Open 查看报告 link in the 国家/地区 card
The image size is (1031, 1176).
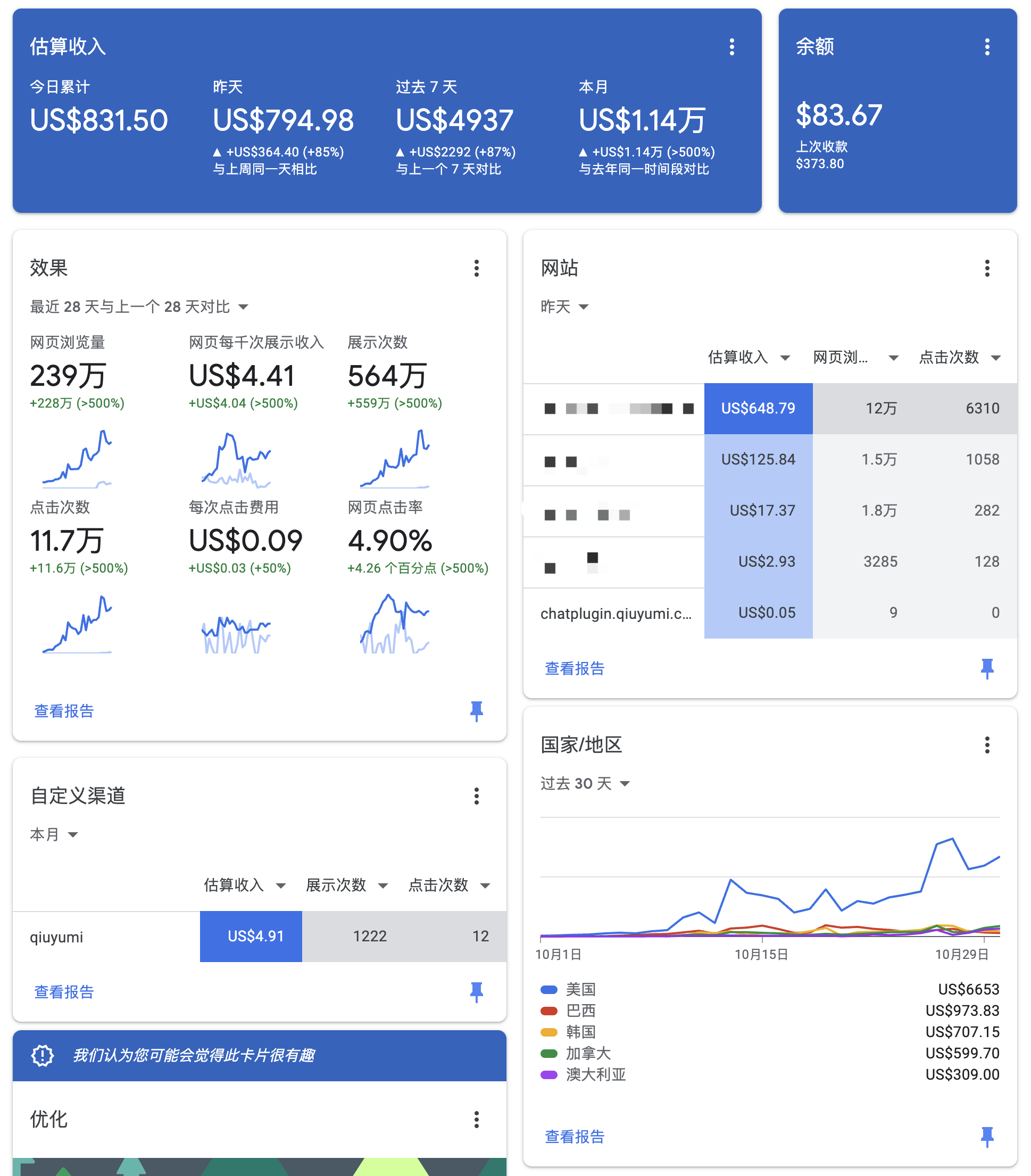[x=574, y=1137]
